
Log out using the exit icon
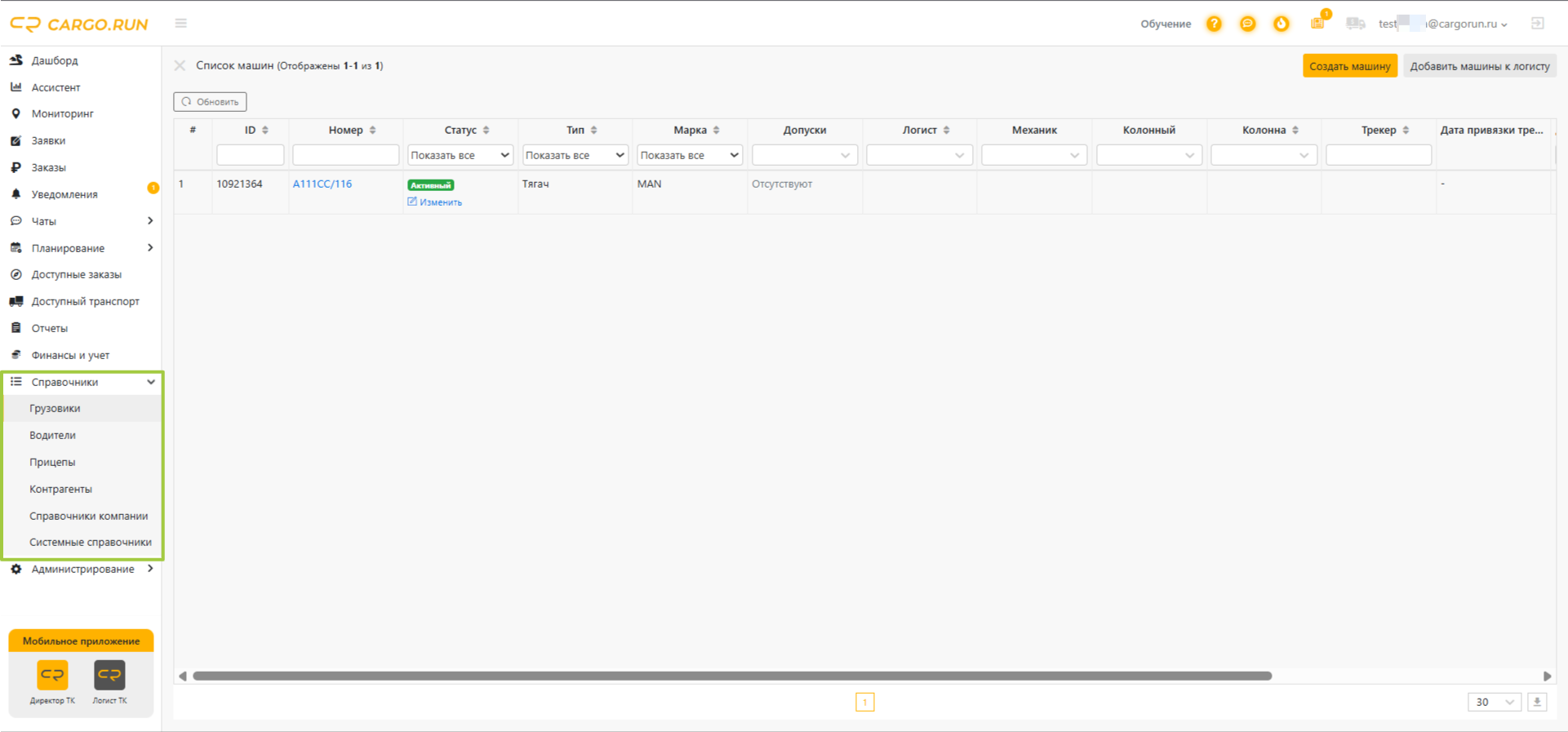click(1537, 24)
